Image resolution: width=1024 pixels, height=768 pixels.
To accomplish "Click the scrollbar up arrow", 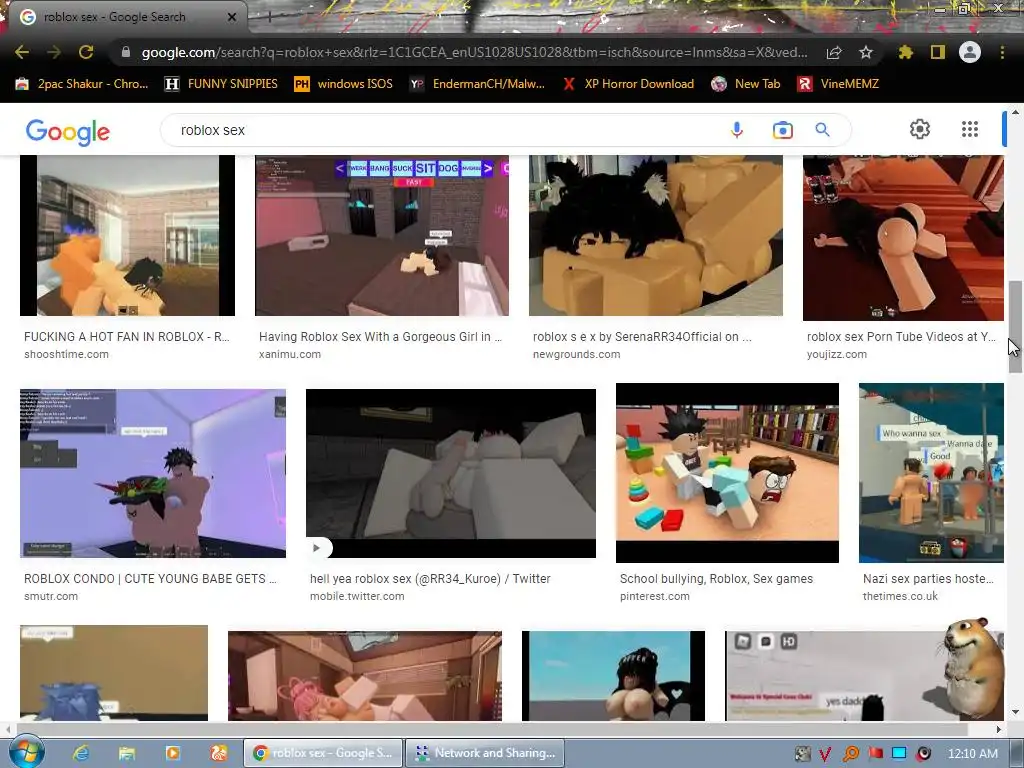I will (x=1015, y=112).
